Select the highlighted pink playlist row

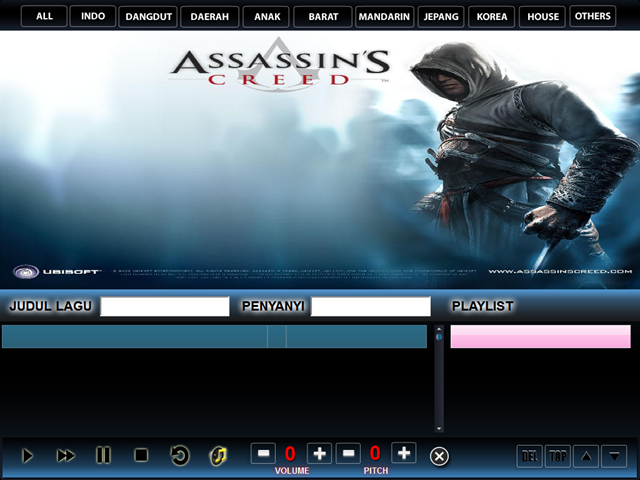click(x=540, y=337)
